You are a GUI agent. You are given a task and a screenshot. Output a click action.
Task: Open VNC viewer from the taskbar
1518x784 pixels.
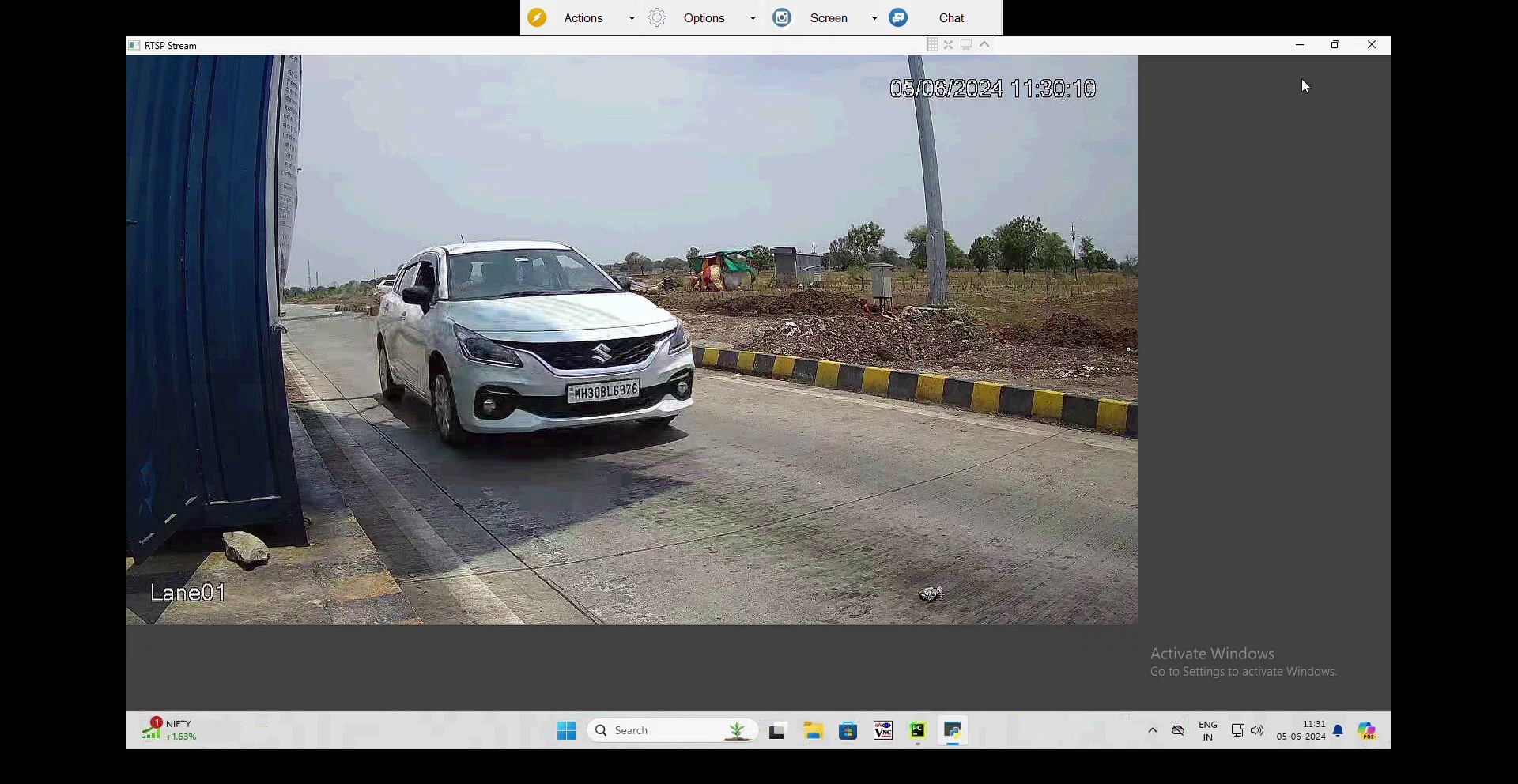(882, 731)
